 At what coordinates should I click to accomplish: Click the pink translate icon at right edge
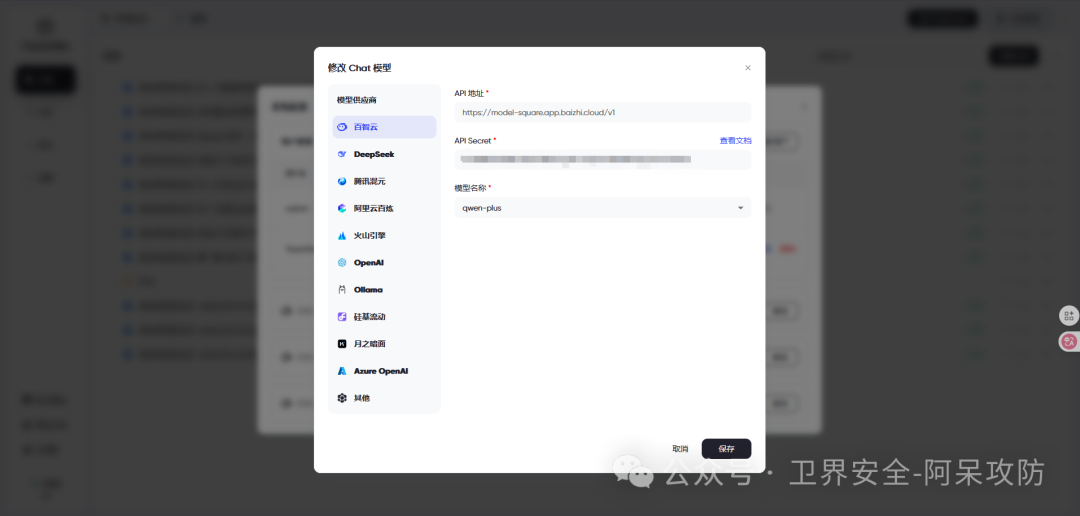[1069, 341]
